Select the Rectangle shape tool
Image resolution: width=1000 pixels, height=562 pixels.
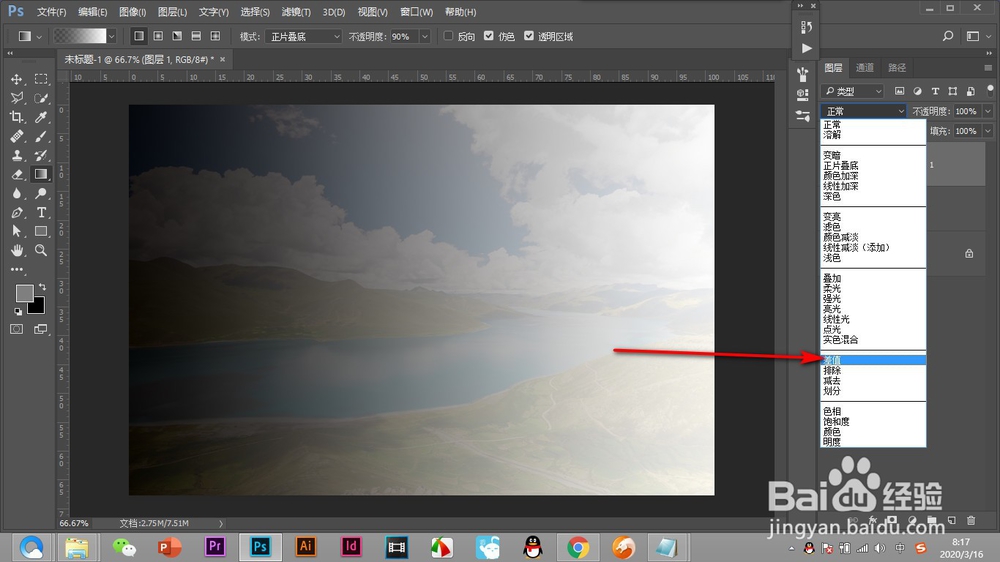tap(41, 231)
